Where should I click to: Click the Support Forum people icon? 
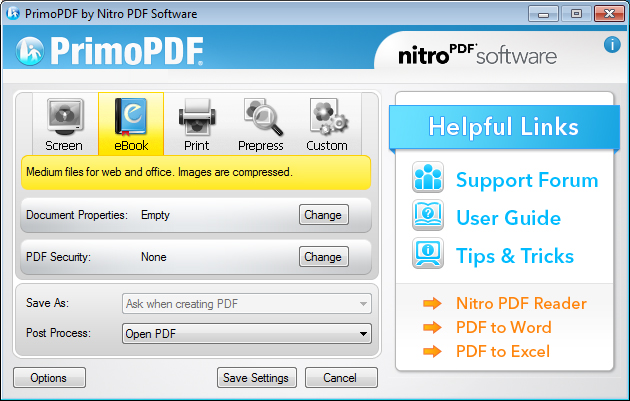[x=428, y=177]
